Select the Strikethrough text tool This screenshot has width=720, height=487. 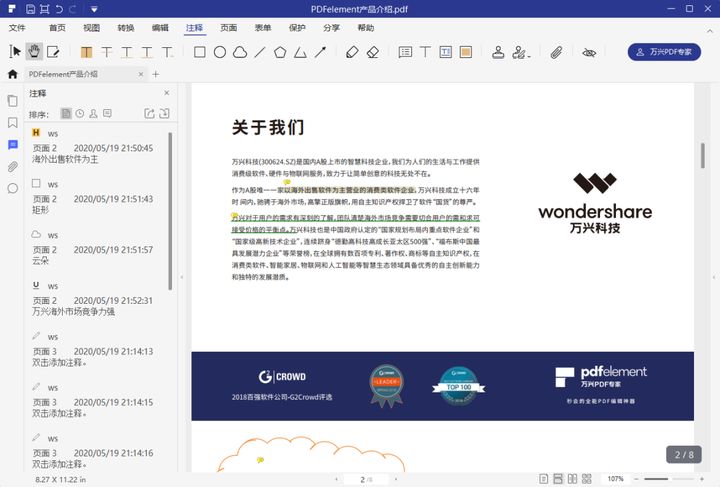[107, 52]
